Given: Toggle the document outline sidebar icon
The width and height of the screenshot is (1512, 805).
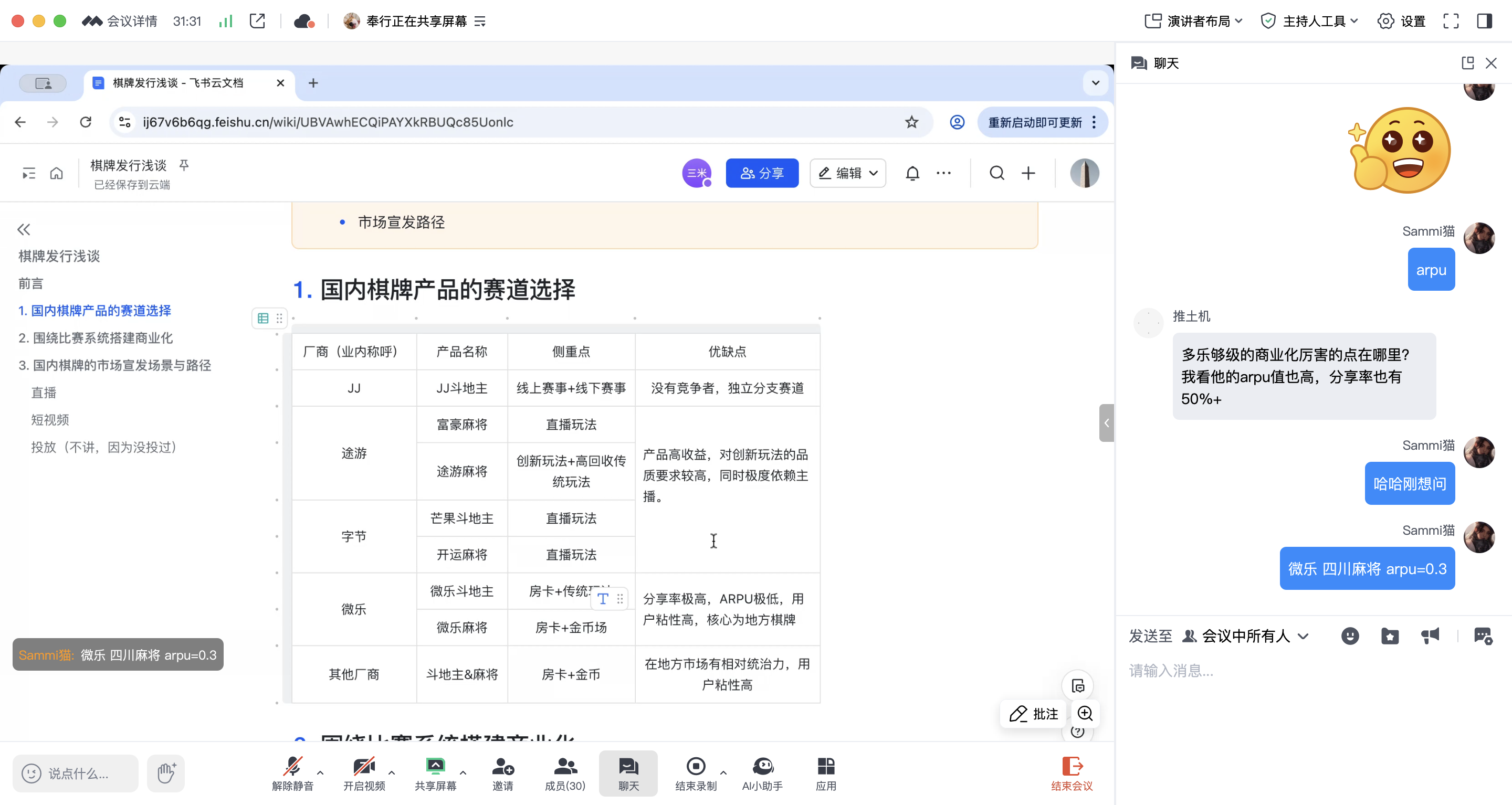Looking at the screenshot, I should 28,173.
